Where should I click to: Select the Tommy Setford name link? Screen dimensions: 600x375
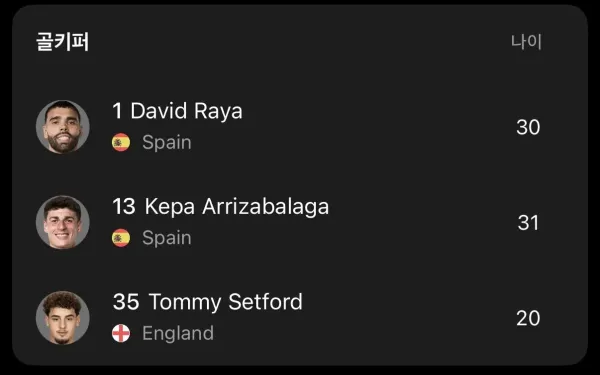(225, 302)
